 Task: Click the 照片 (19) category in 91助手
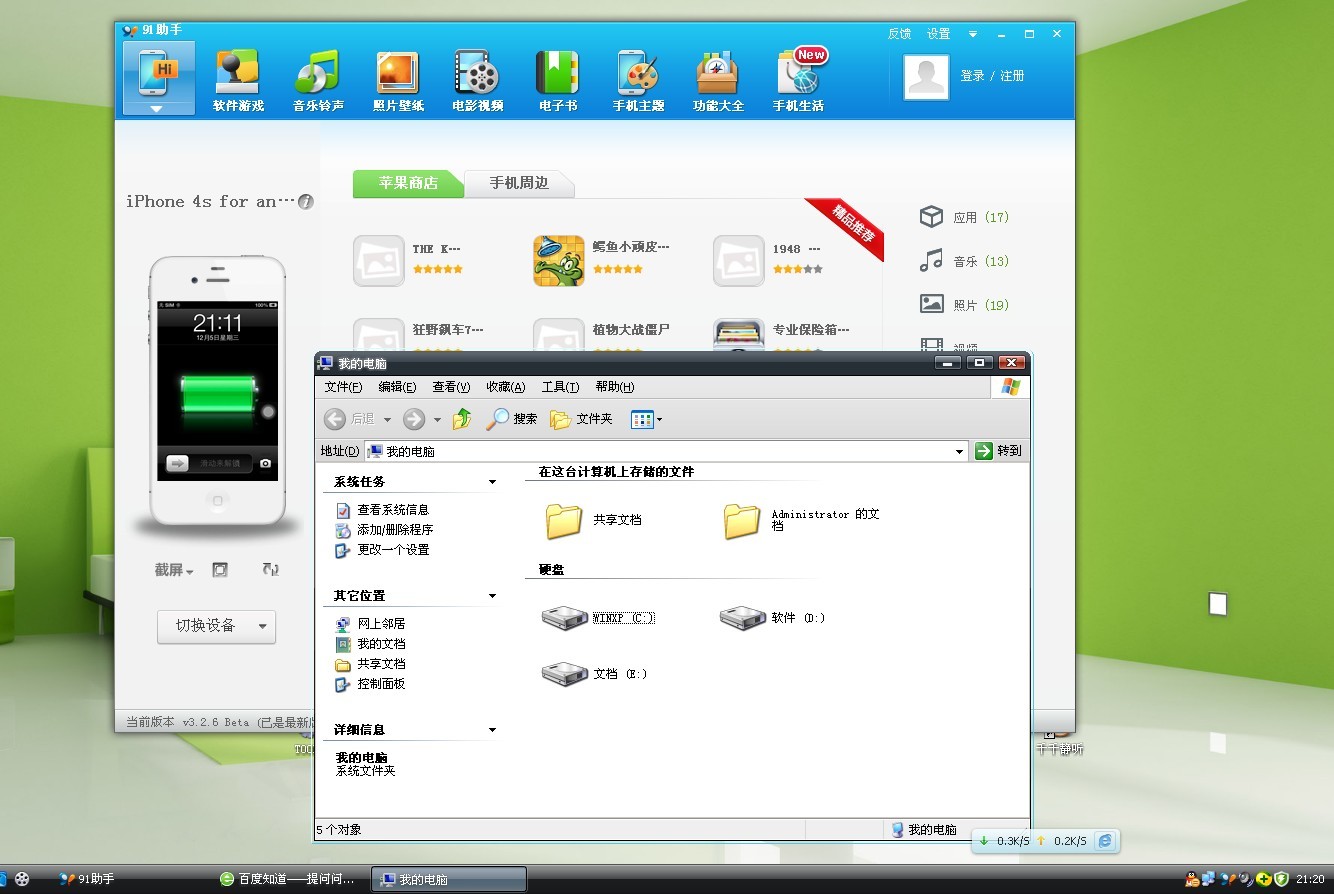pos(964,305)
